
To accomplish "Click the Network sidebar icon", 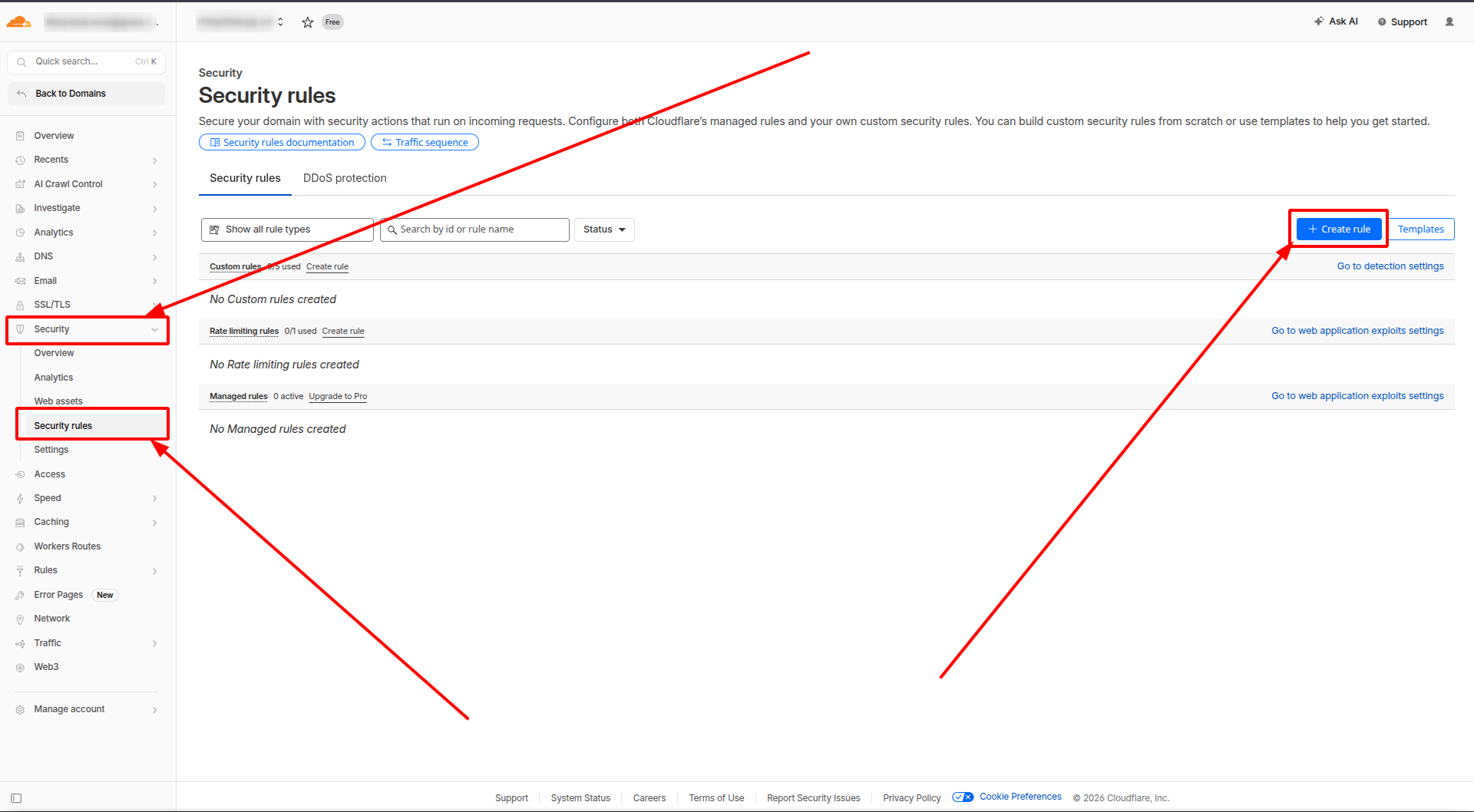I will point(20,619).
